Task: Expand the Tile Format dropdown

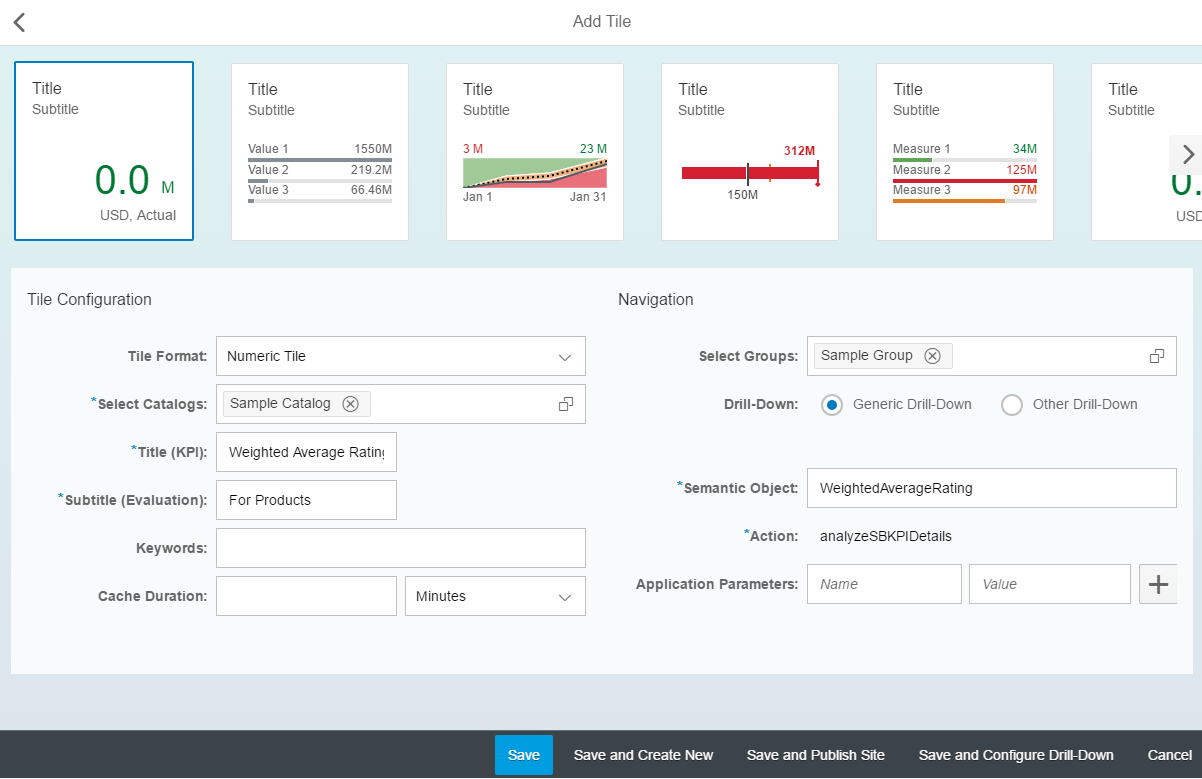Action: (565, 357)
